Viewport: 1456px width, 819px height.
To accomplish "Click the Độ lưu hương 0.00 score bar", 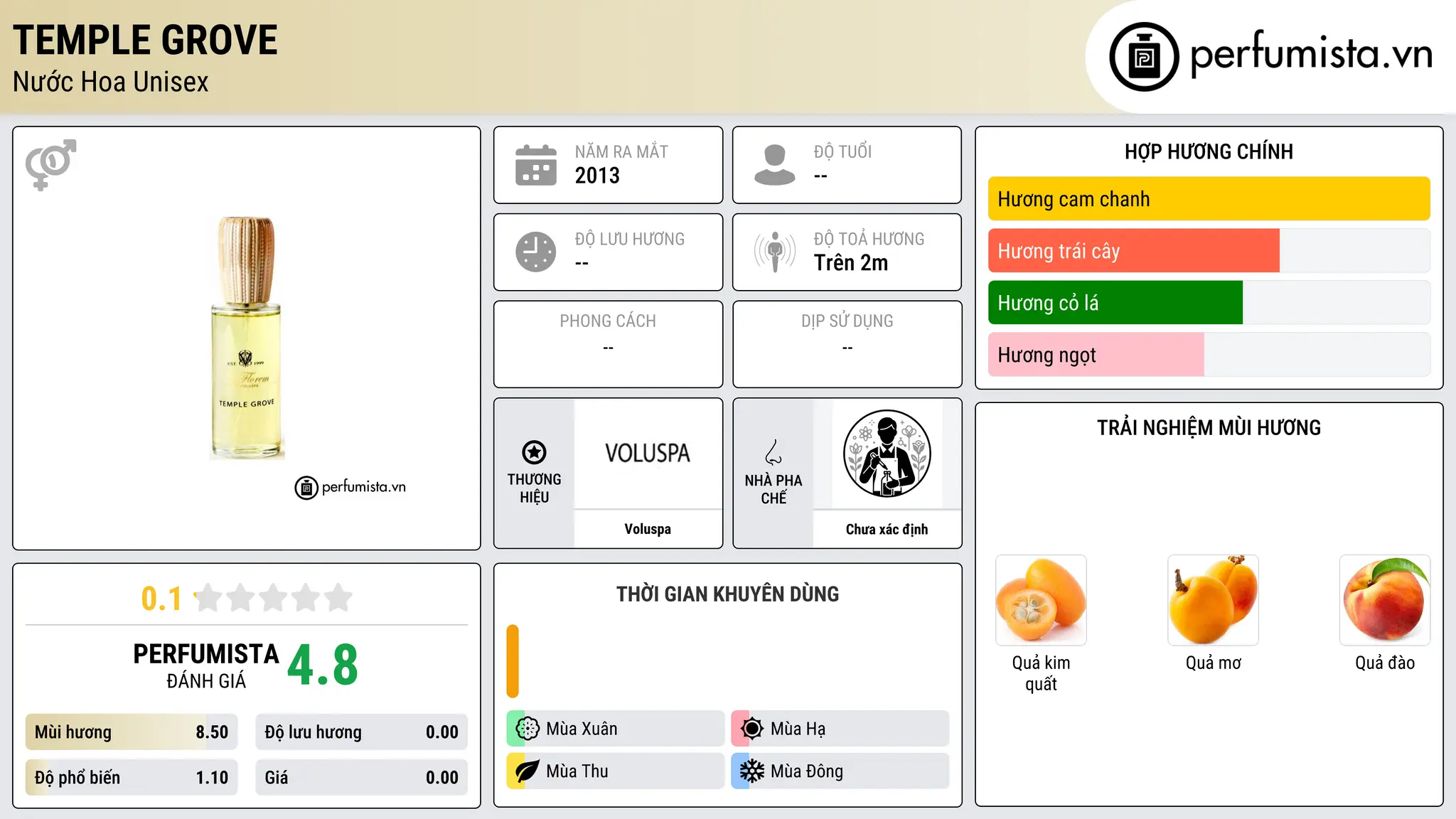I will pos(361,732).
